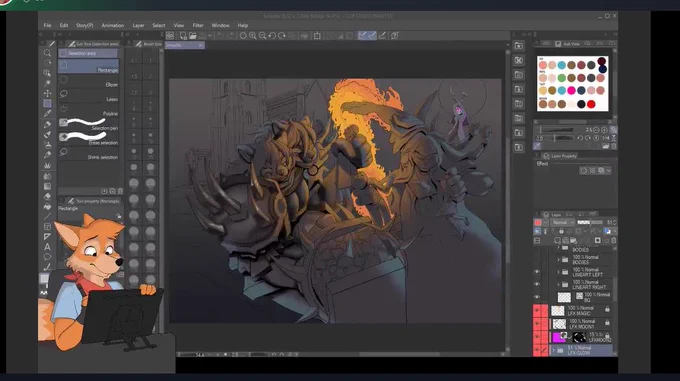The height and width of the screenshot is (381, 680).
Task: Choose the Erase selection sub tool
Action: [x=88, y=138]
